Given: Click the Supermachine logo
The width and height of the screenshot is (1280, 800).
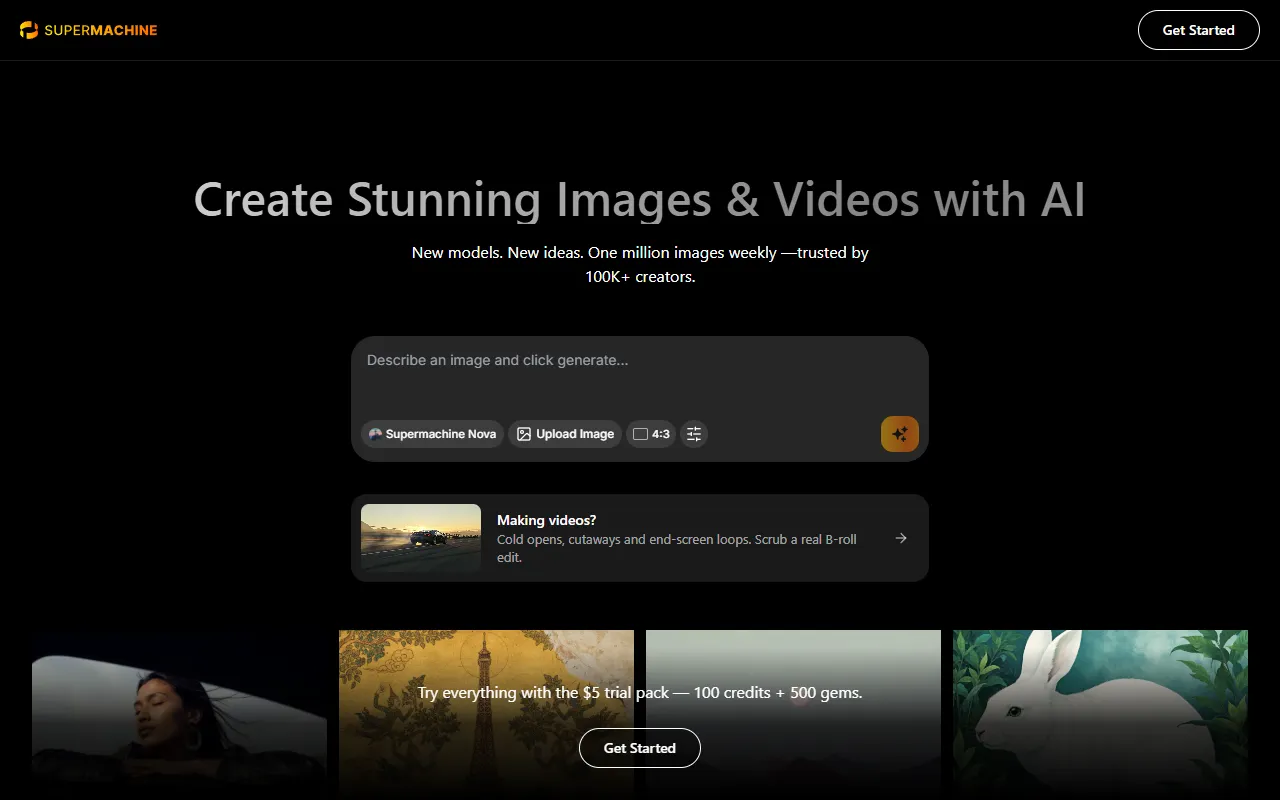Looking at the screenshot, I should [88, 30].
